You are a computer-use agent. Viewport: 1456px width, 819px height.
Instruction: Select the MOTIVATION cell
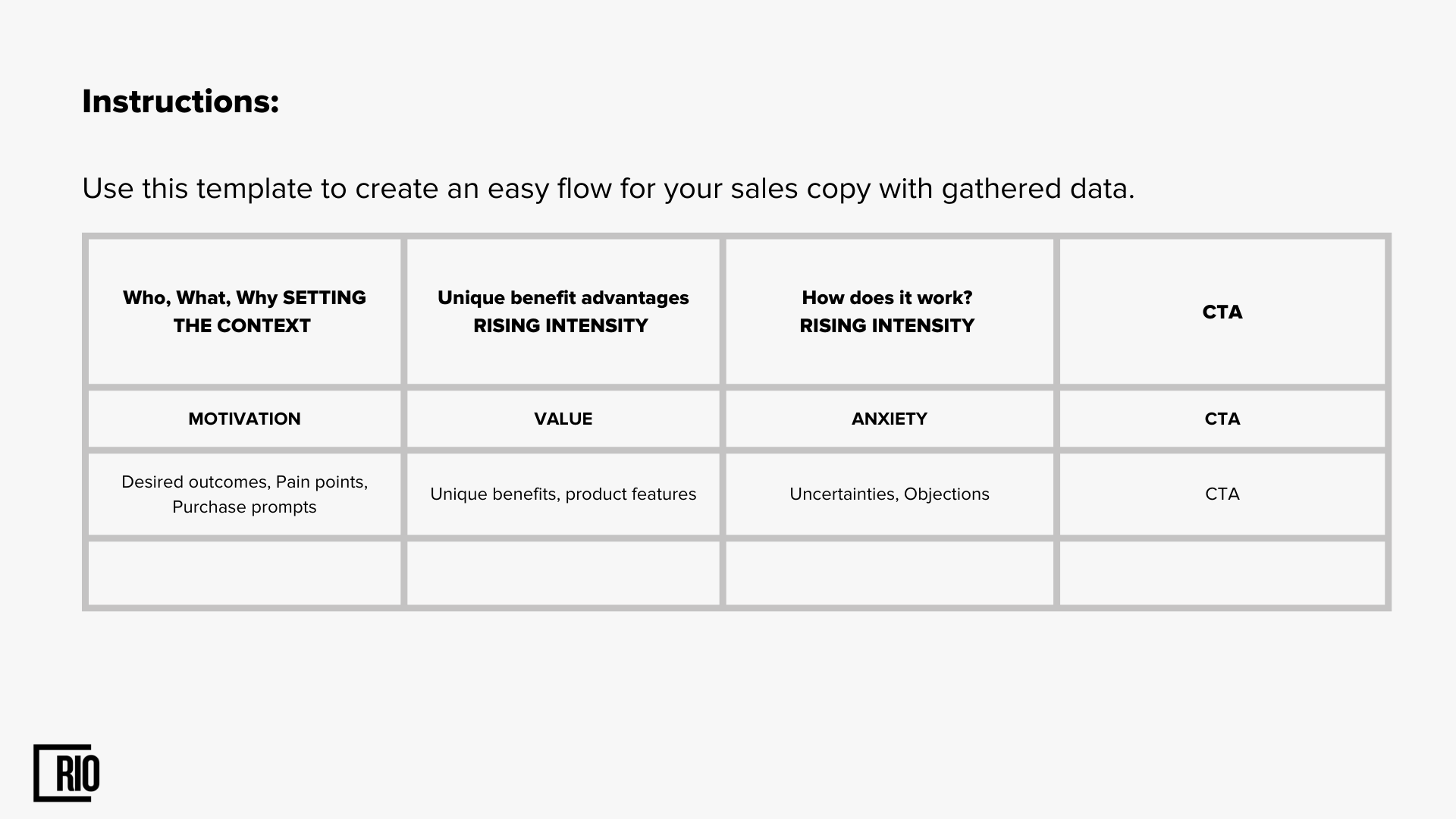click(244, 419)
